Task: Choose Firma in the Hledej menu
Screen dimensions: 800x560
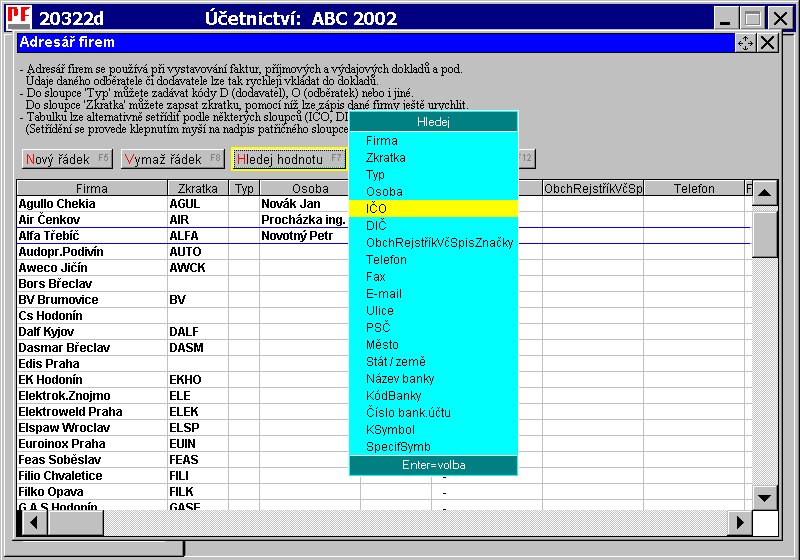Action: pyautogui.click(x=433, y=141)
